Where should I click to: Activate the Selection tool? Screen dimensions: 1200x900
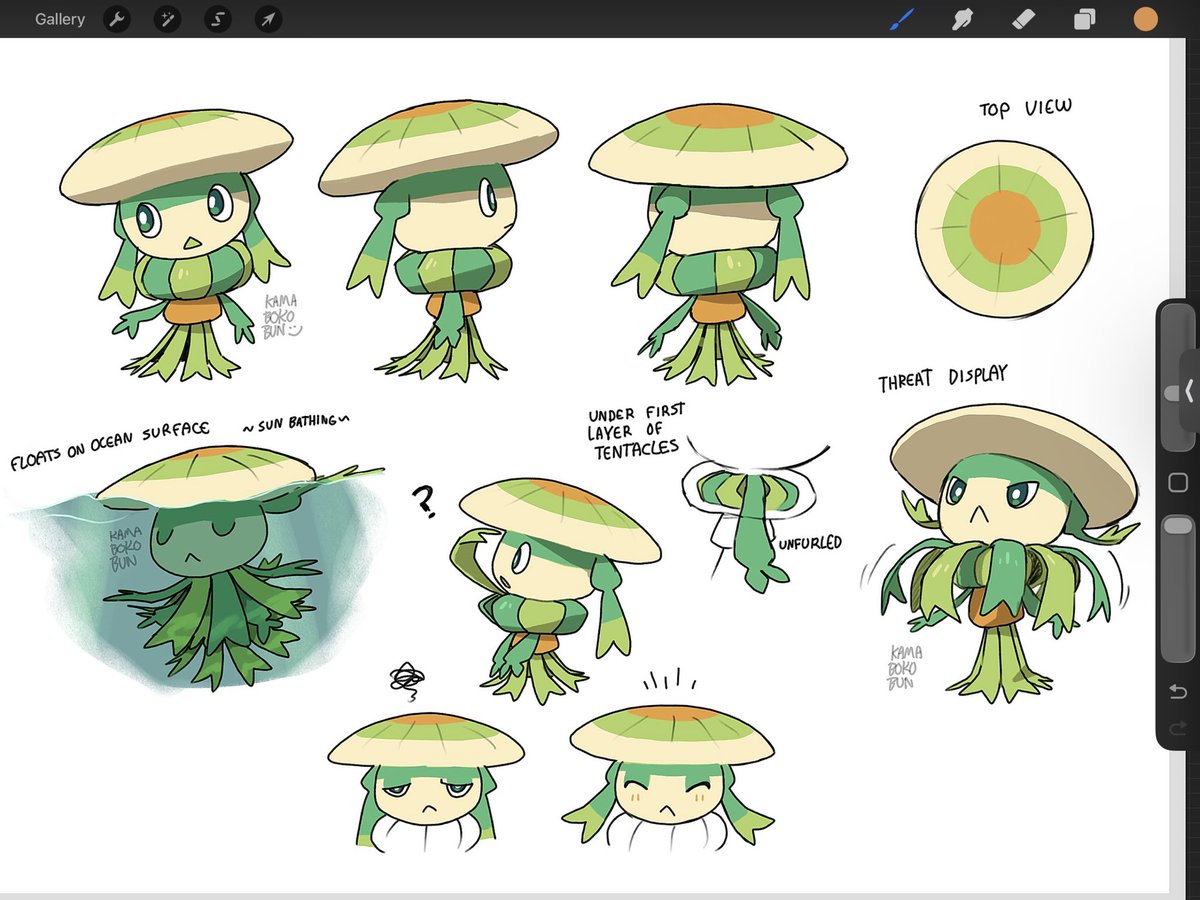(217, 19)
